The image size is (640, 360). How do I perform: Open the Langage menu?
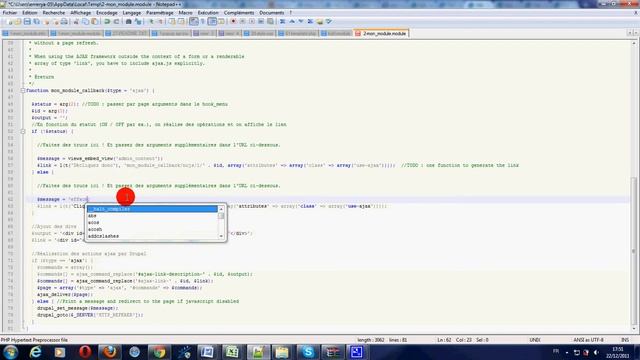131,13
